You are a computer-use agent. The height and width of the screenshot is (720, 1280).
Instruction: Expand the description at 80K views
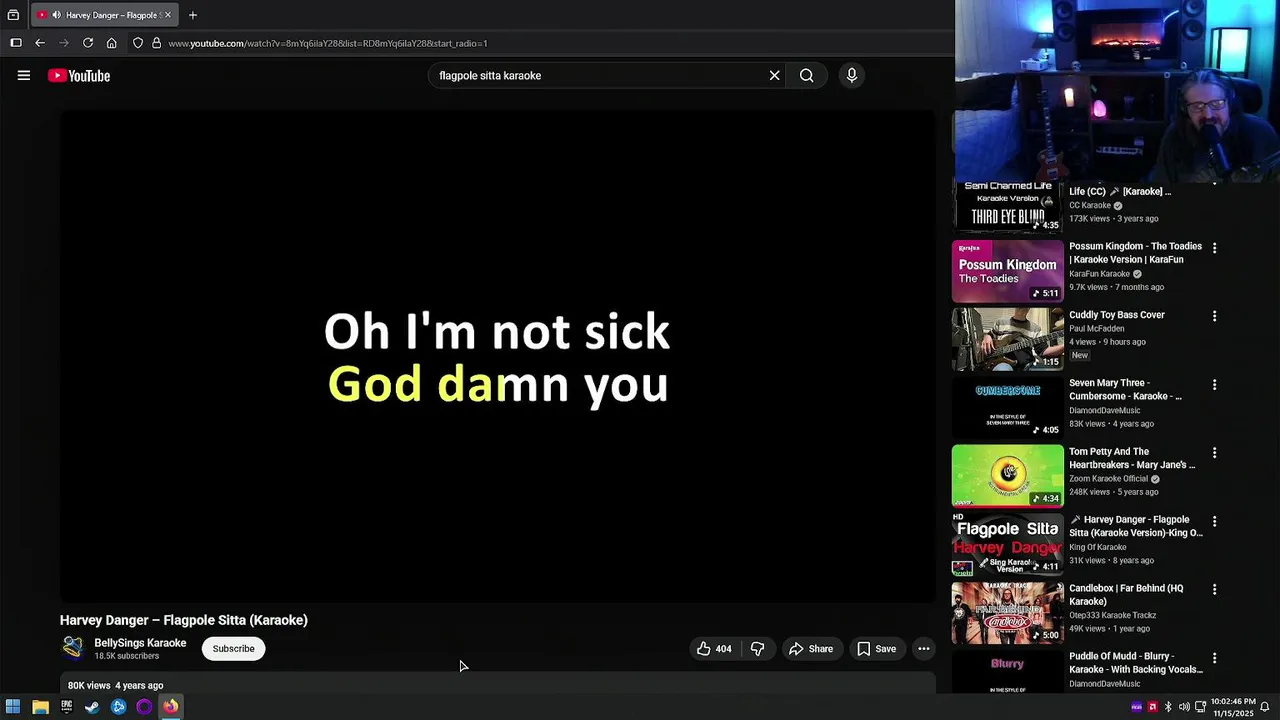coord(498,685)
